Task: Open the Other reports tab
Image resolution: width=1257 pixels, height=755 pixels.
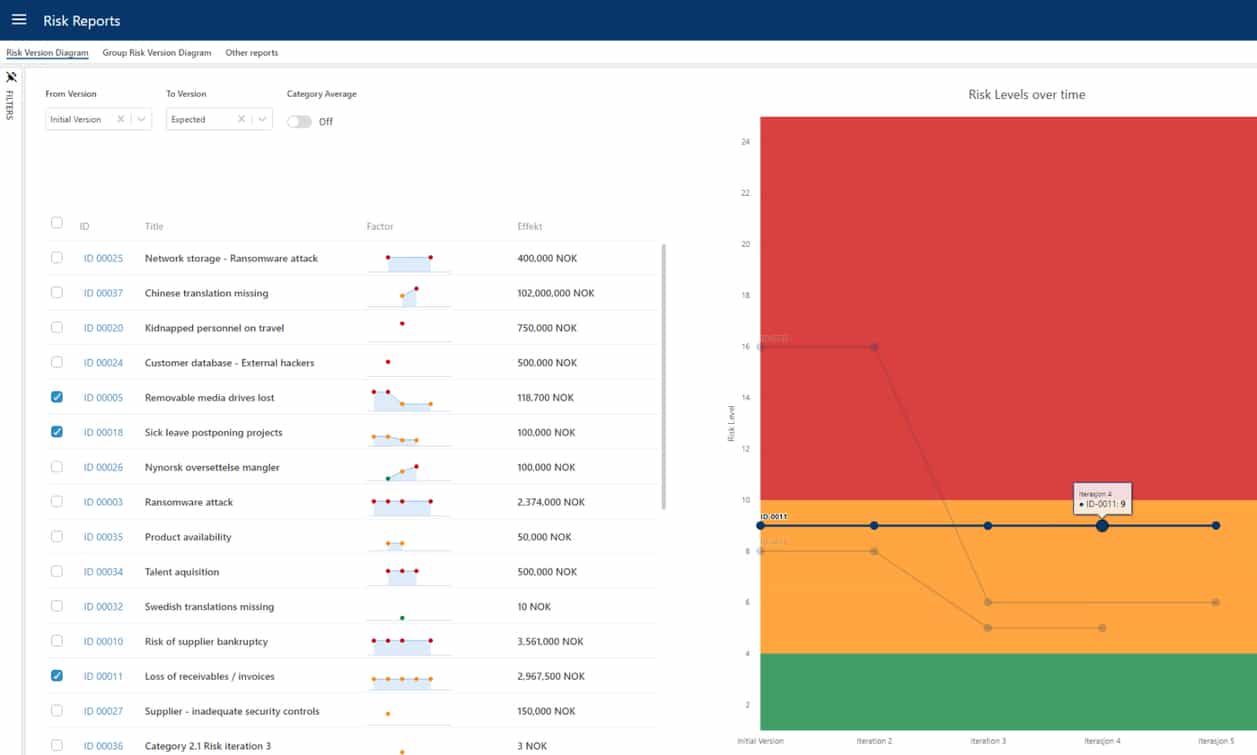Action: (251, 53)
